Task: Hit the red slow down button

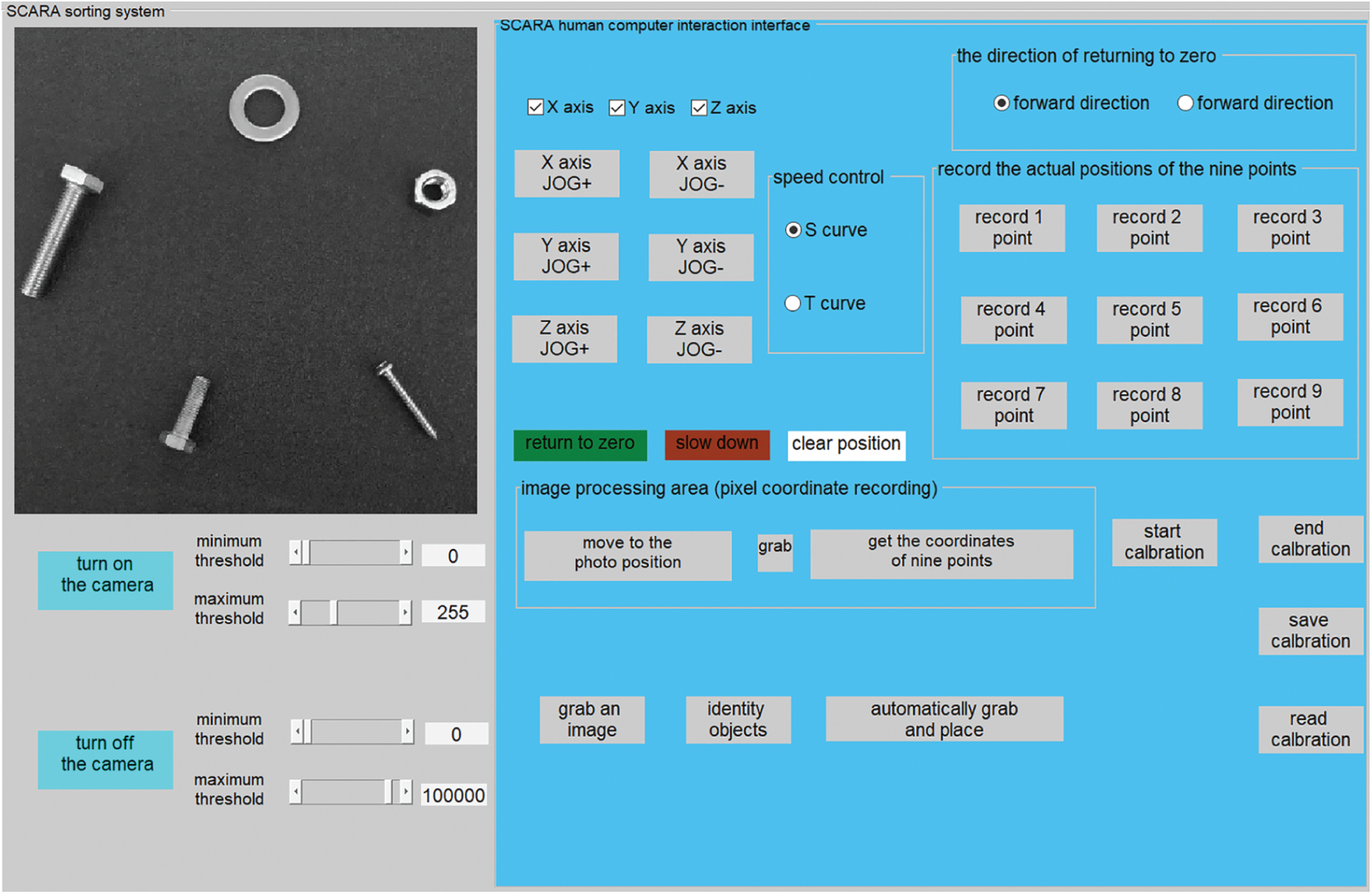Action: coord(717,445)
